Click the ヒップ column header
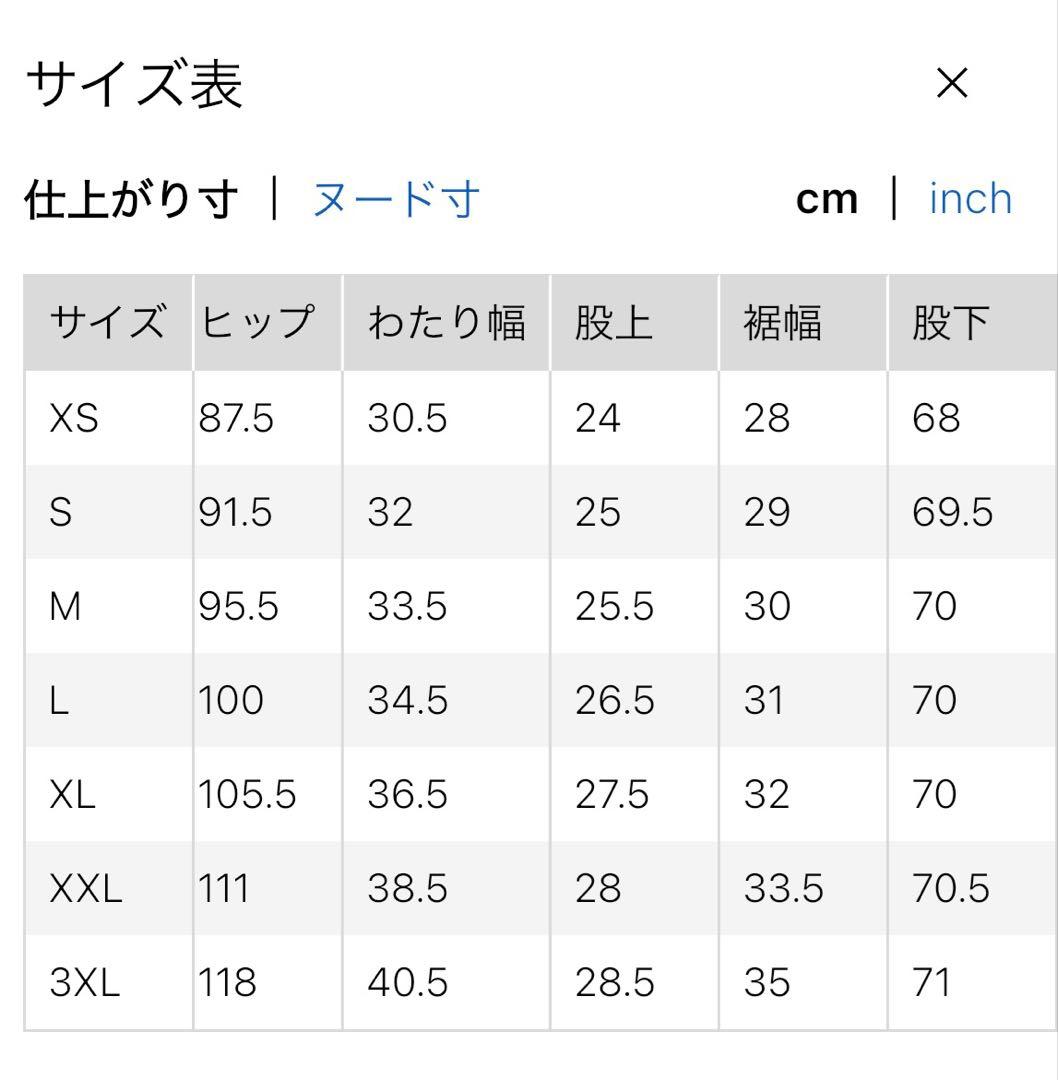The width and height of the screenshot is (1058, 1080). (x=258, y=323)
